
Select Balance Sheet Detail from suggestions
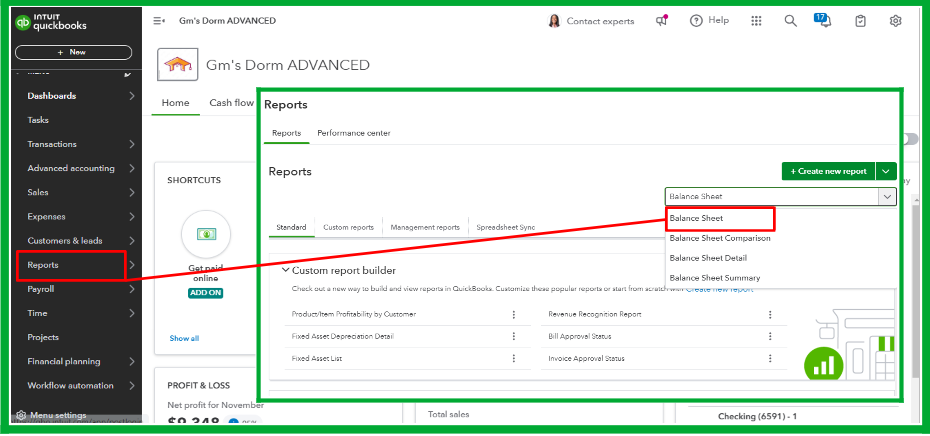coord(708,258)
